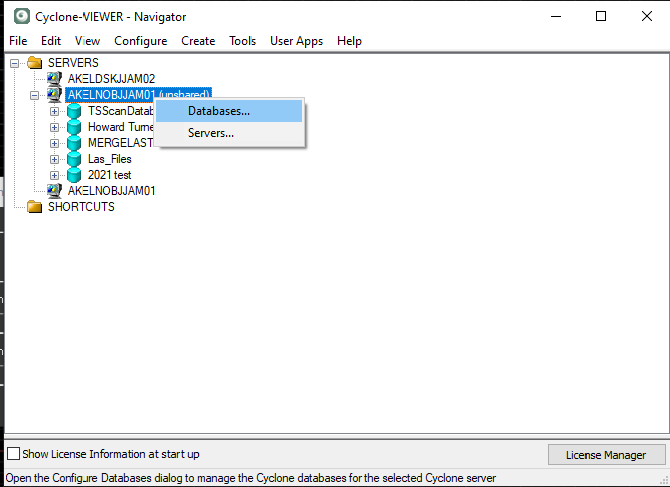The width and height of the screenshot is (670, 487).
Task: Click the 2021 test database icon
Action: (x=74, y=175)
